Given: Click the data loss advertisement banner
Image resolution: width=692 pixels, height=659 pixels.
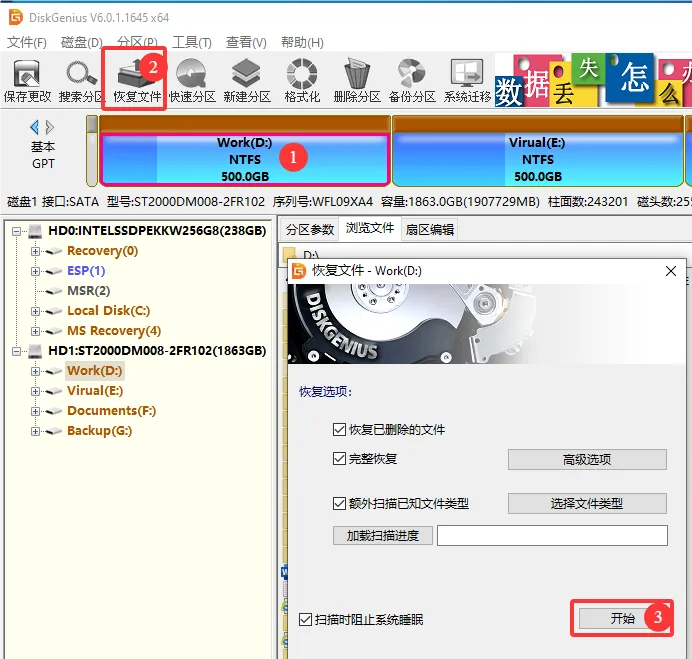Looking at the screenshot, I should pos(593,80).
